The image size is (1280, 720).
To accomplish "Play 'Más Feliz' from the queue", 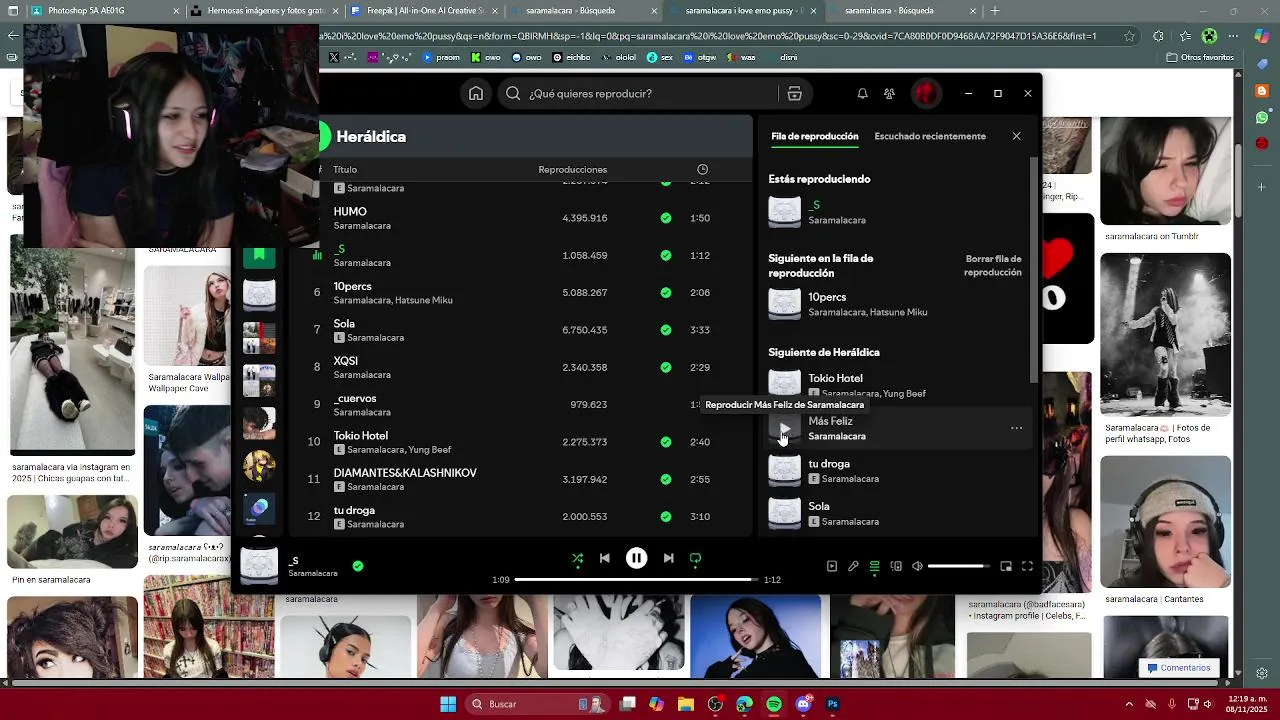I will tap(784, 429).
